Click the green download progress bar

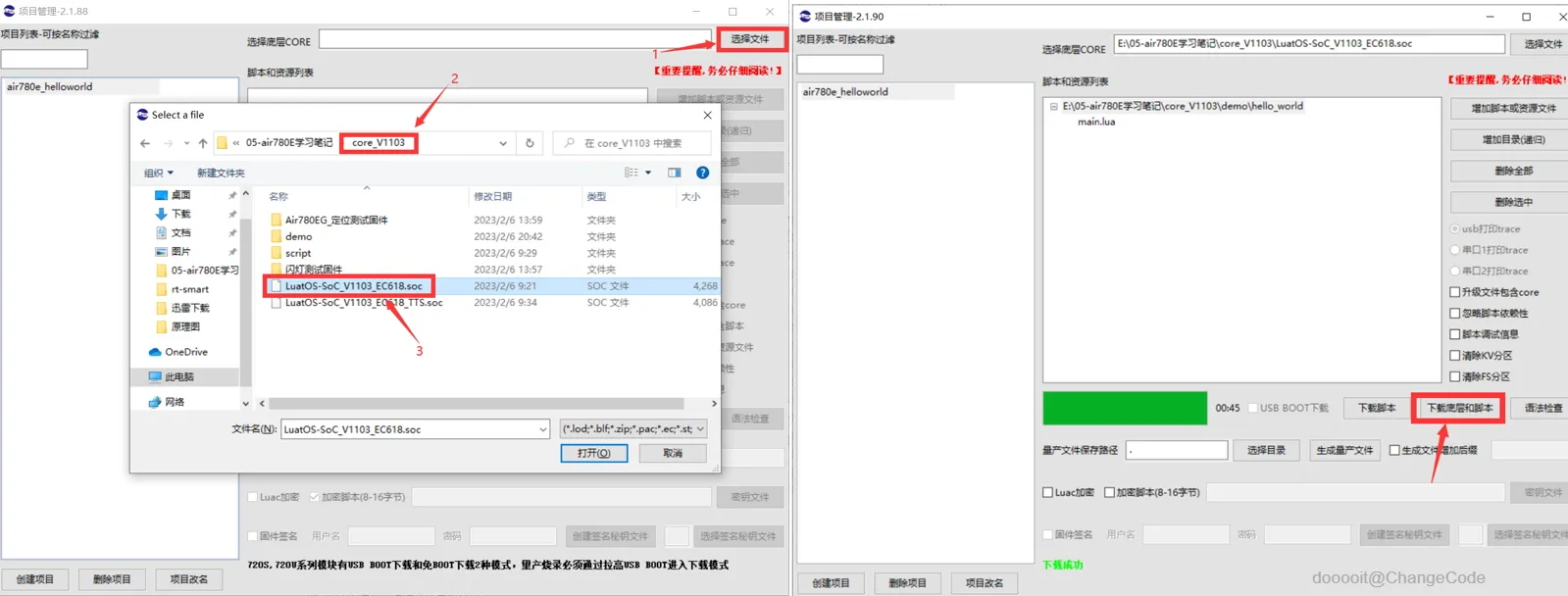pyautogui.click(x=1125, y=408)
